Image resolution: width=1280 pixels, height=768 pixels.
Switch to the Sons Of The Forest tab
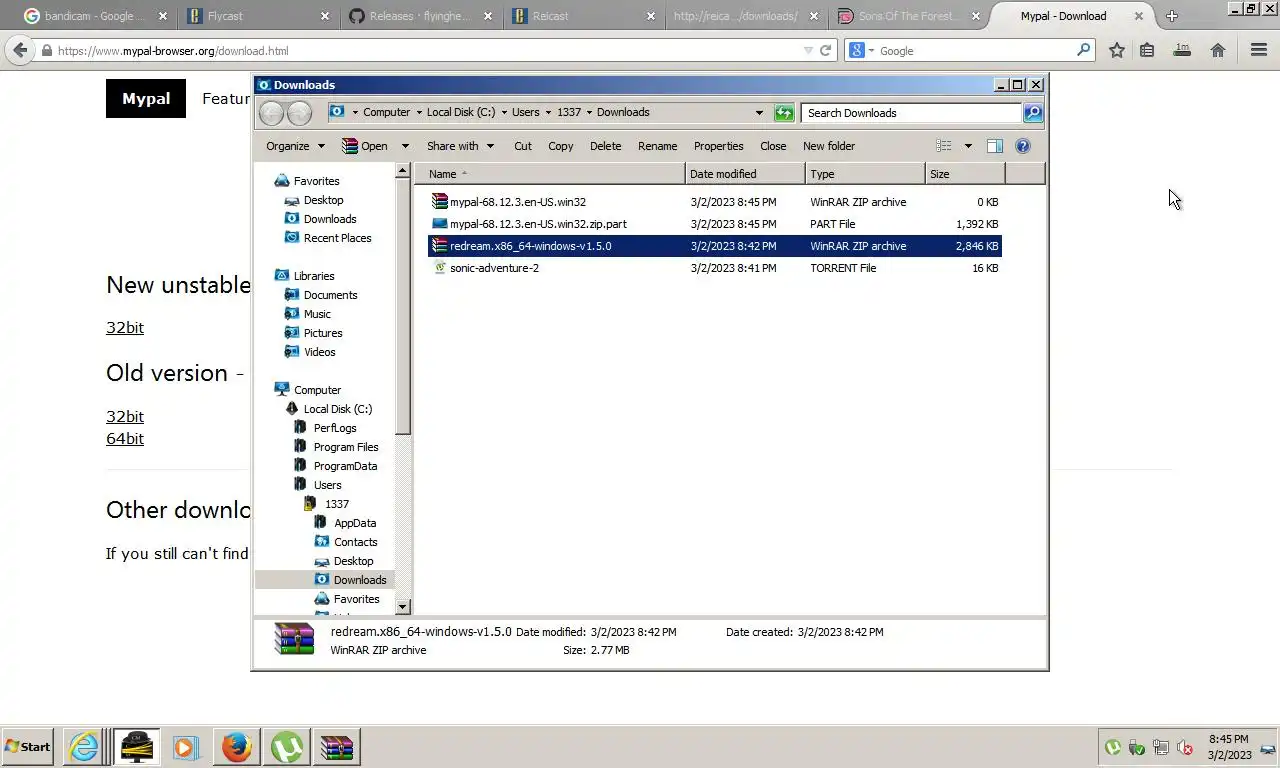[x=907, y=16]
